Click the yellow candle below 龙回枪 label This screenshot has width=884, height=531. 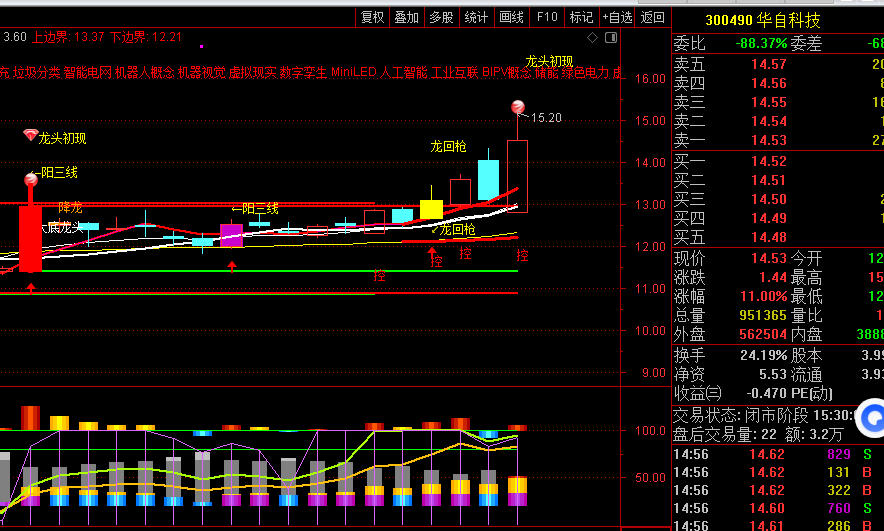pos(431,209)
